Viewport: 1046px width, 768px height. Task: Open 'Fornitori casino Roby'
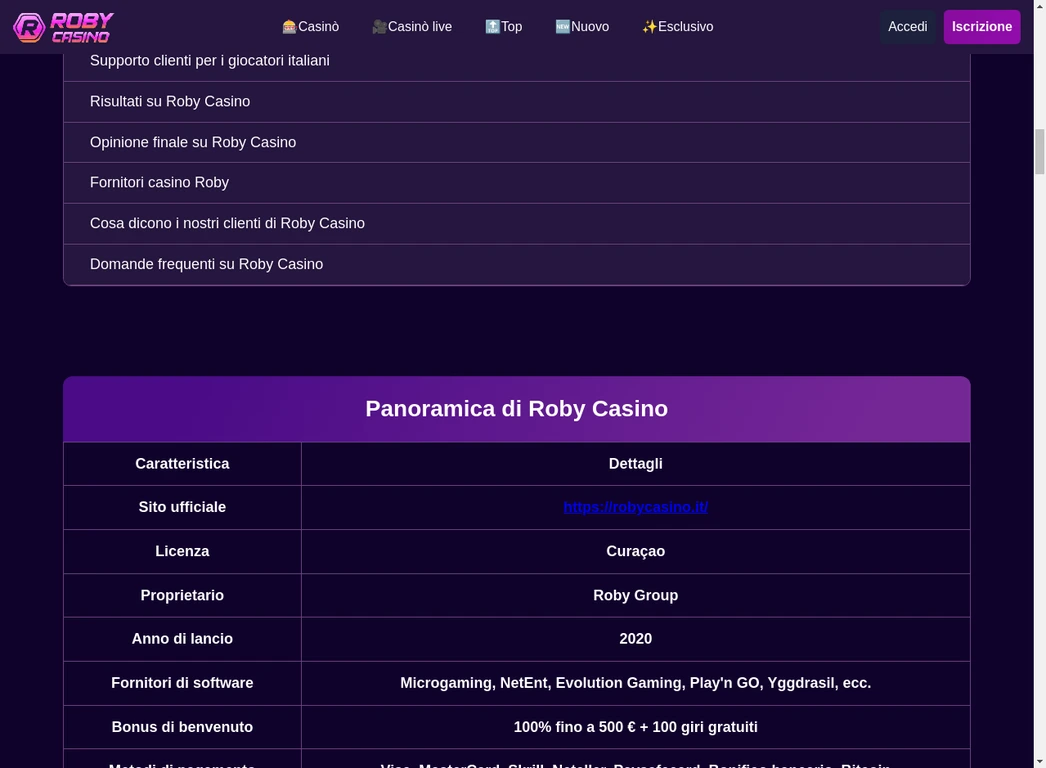point(159,182)
